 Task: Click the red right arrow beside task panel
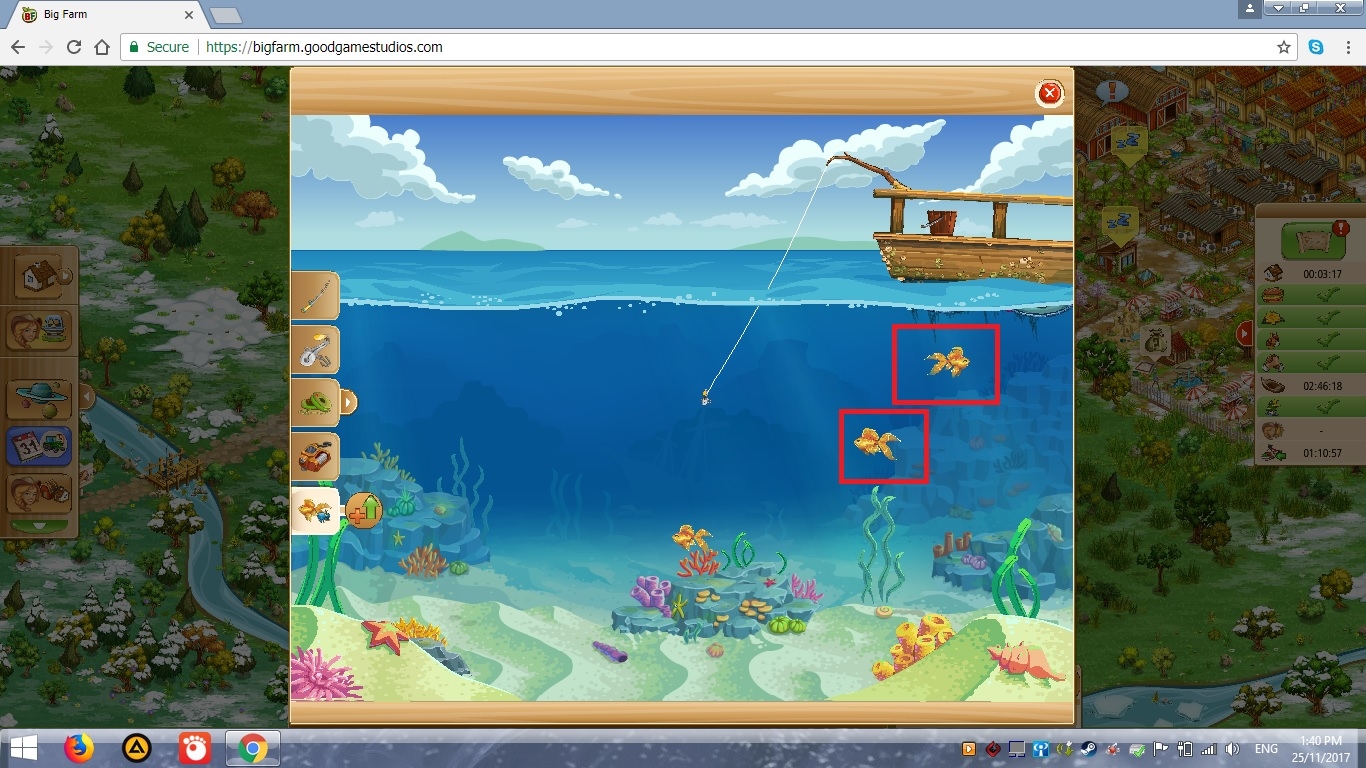click(x=1245, y=333)
